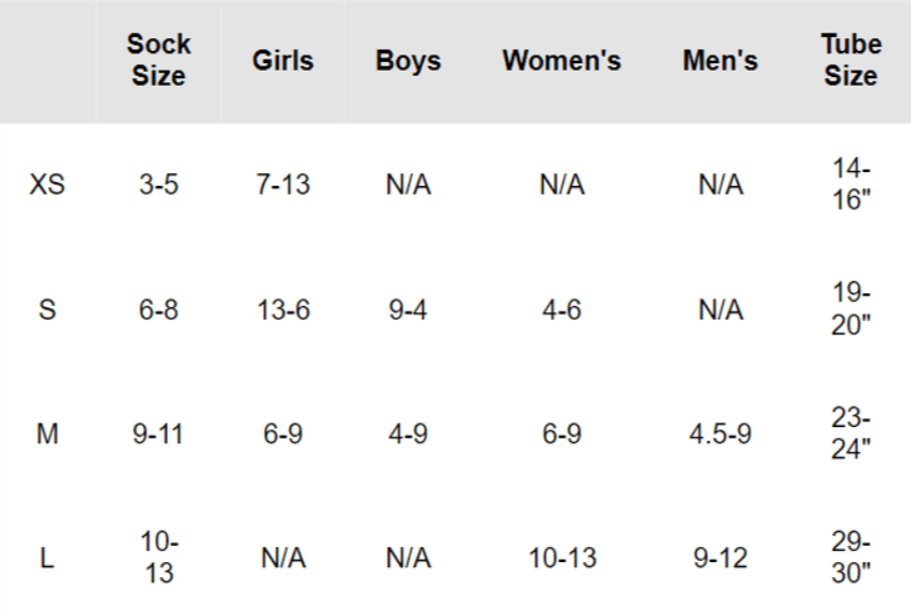Select the L row label
911x614 pixels.
click(x=47, y=558)
